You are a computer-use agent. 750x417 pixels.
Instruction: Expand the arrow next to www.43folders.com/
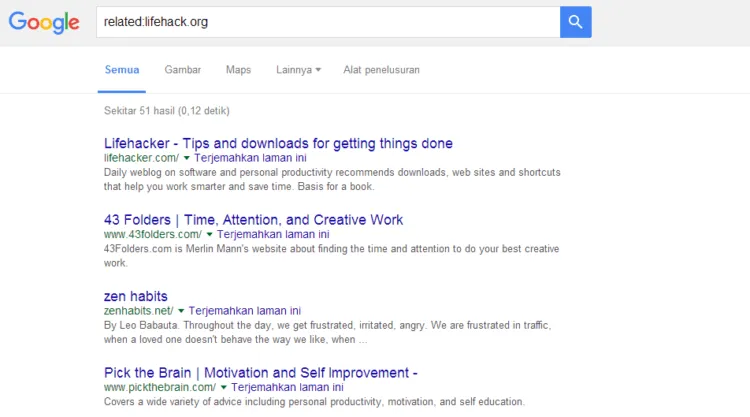click(209, 234)
